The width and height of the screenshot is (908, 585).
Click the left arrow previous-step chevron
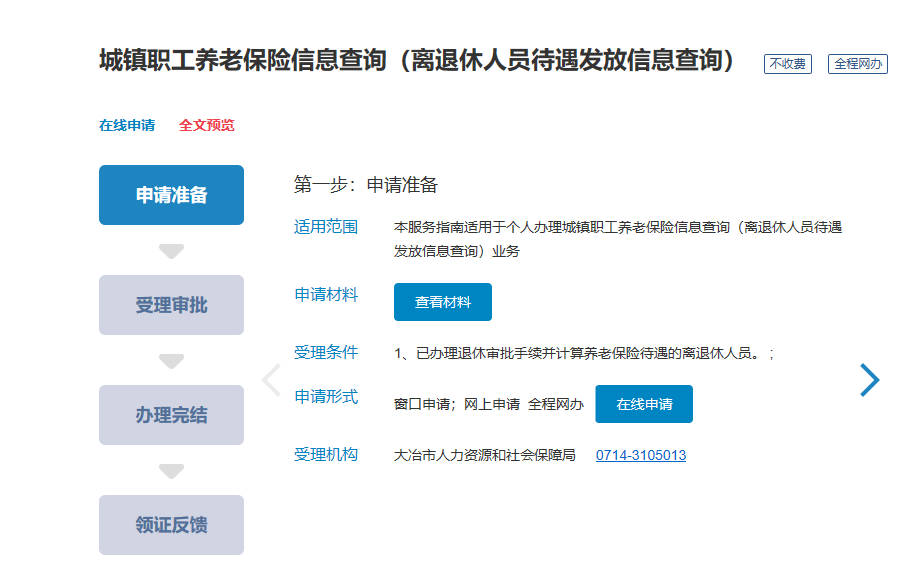coord(270,380)
